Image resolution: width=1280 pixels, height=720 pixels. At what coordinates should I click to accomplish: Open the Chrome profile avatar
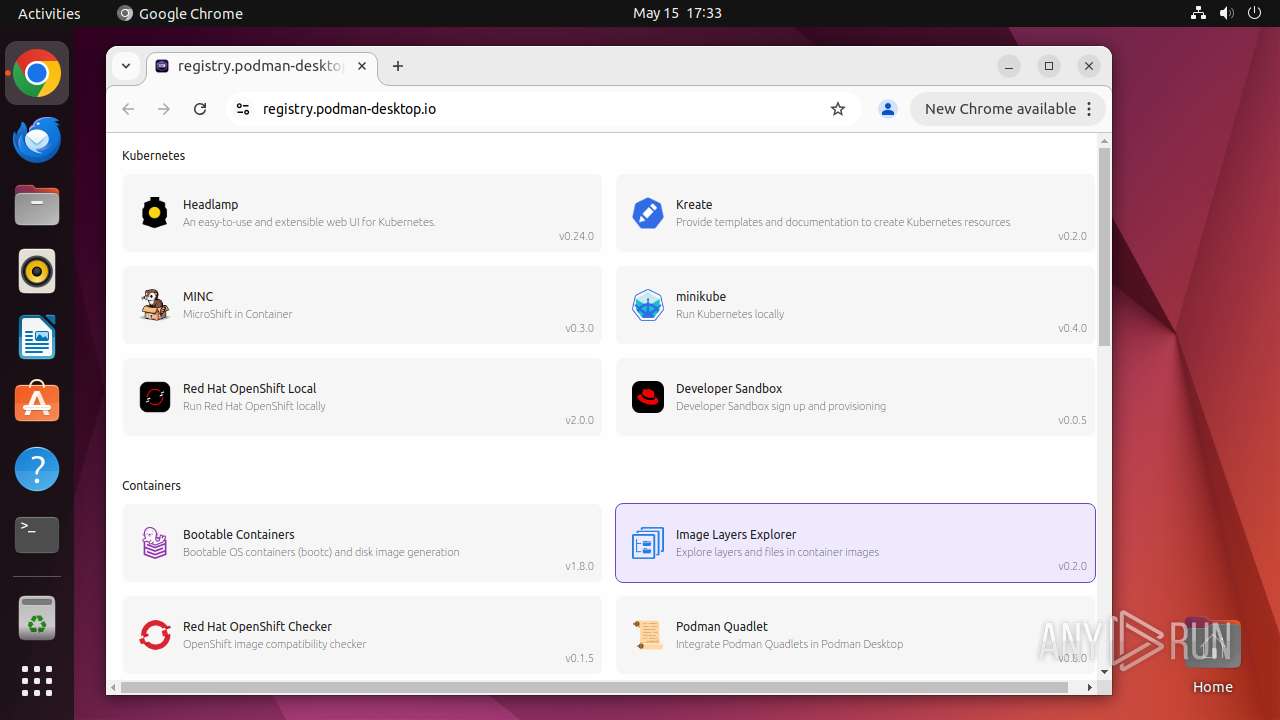point(887,109)
